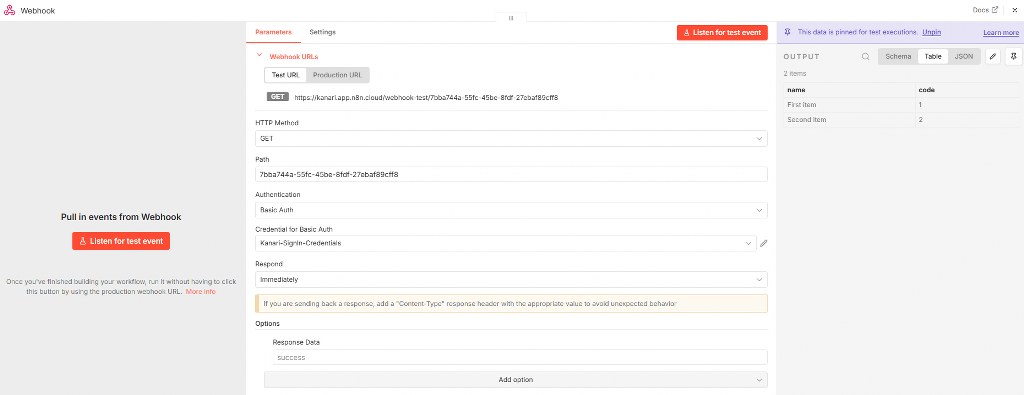Open the Credential for Basic Auth dropdown
1024x395 pixels.
click(x=505, y=243)
